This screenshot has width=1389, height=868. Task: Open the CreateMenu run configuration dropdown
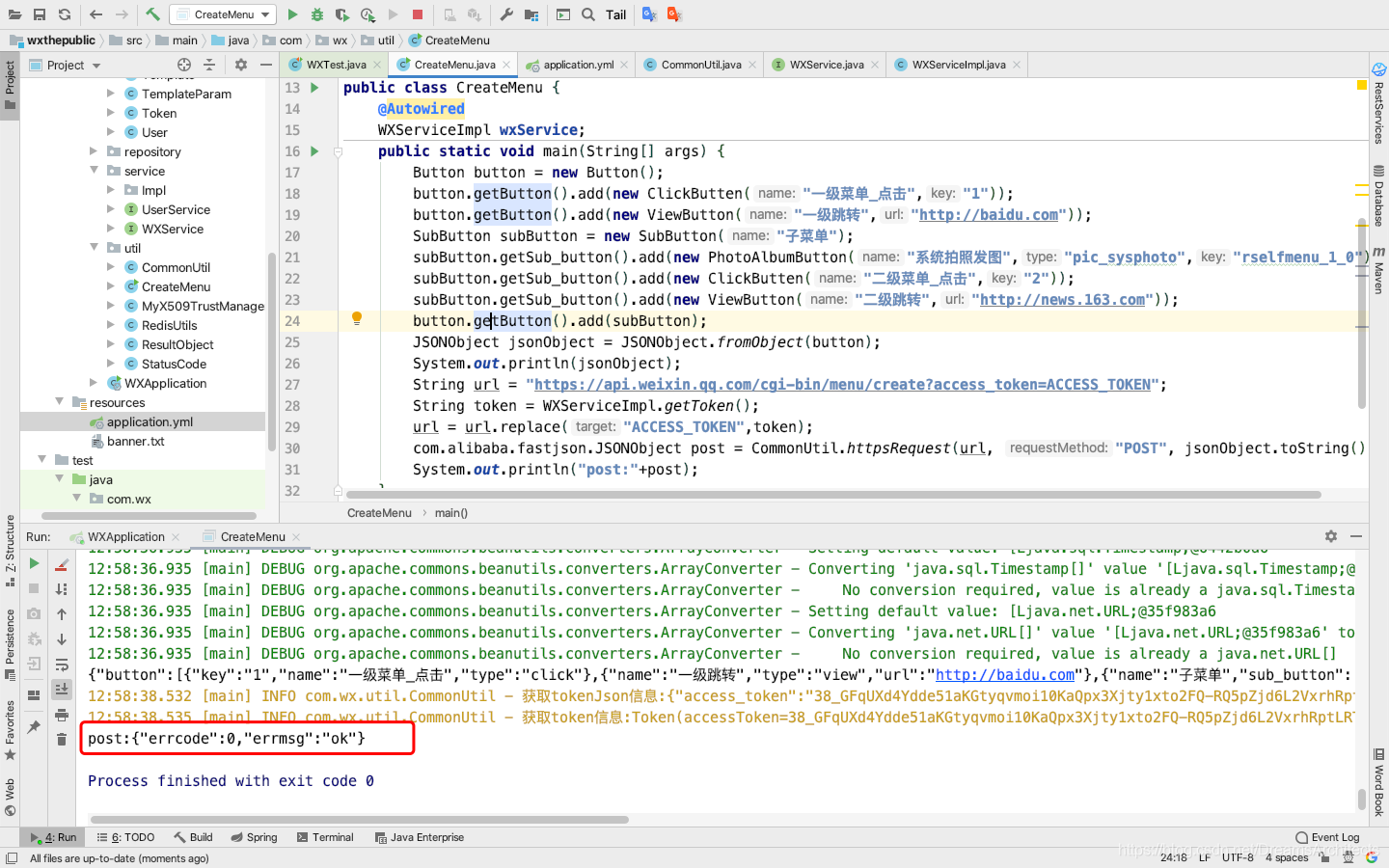223,14
